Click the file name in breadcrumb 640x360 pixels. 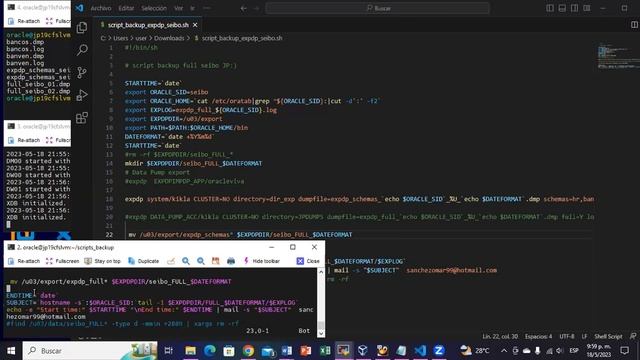pos(242,38)
